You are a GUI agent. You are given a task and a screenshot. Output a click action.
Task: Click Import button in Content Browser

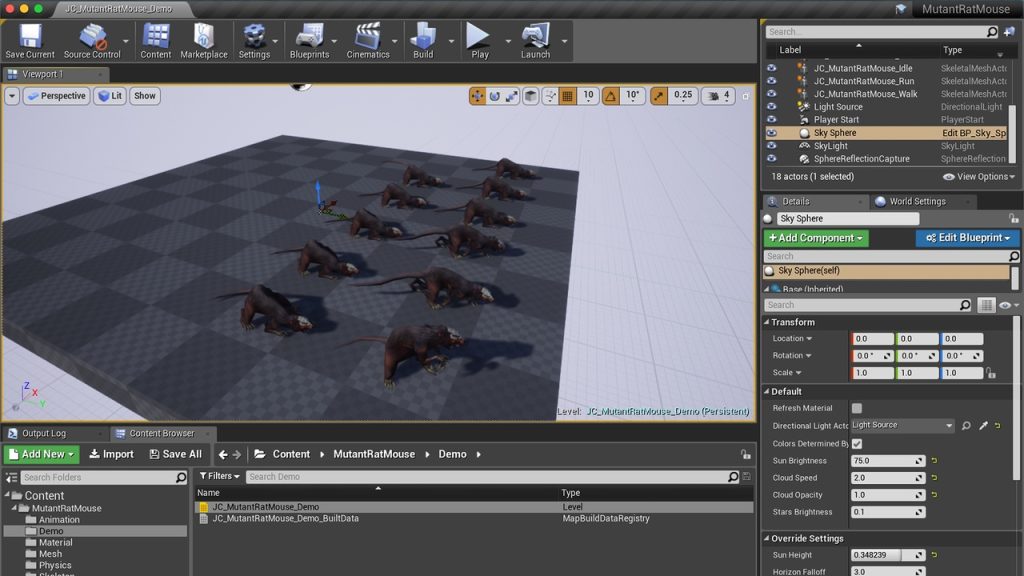point(111,454)
